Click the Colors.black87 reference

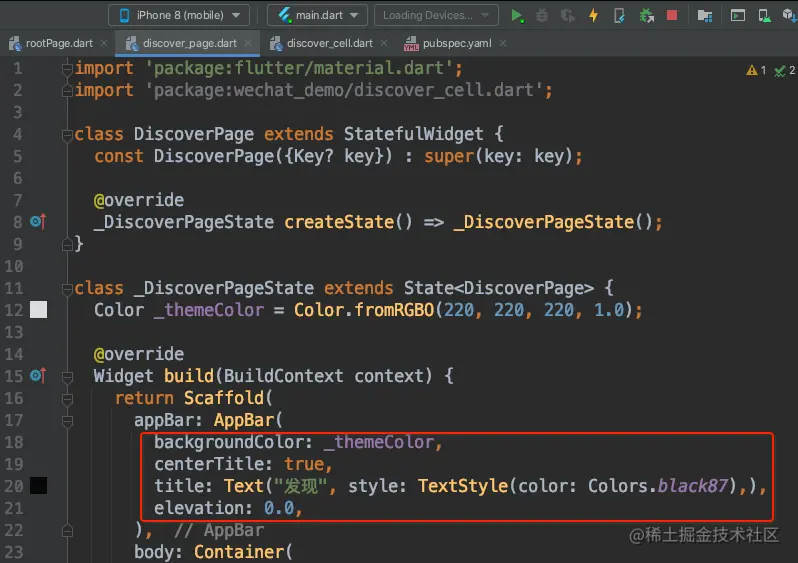click(x=658, y=486)
